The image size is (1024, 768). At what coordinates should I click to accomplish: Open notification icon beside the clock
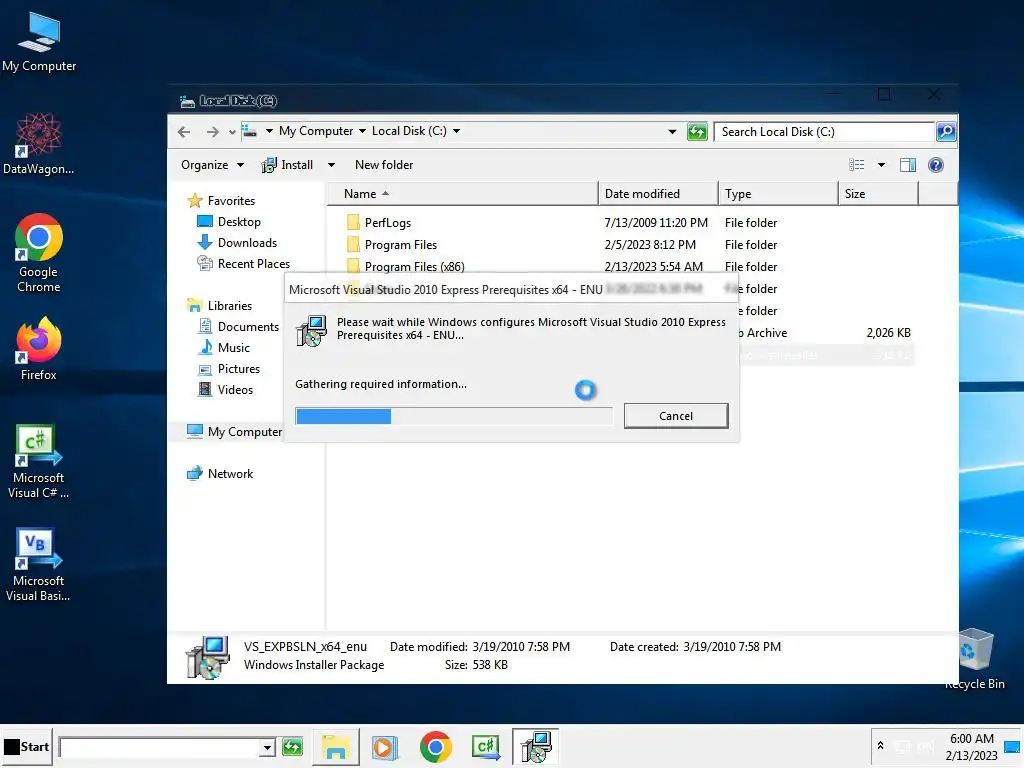1012,746
